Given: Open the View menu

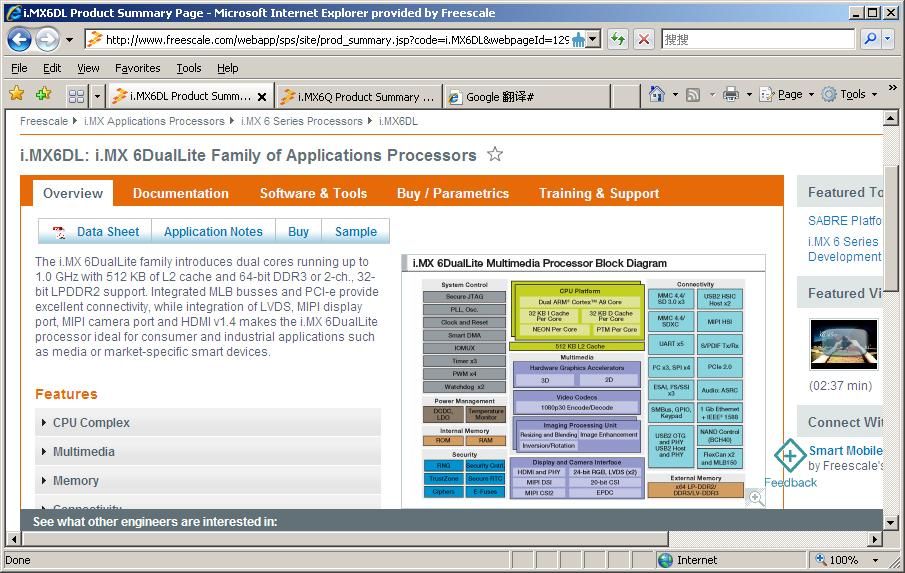Looking at the screenshot, I should pyautogui.click(x=88, y=68).
